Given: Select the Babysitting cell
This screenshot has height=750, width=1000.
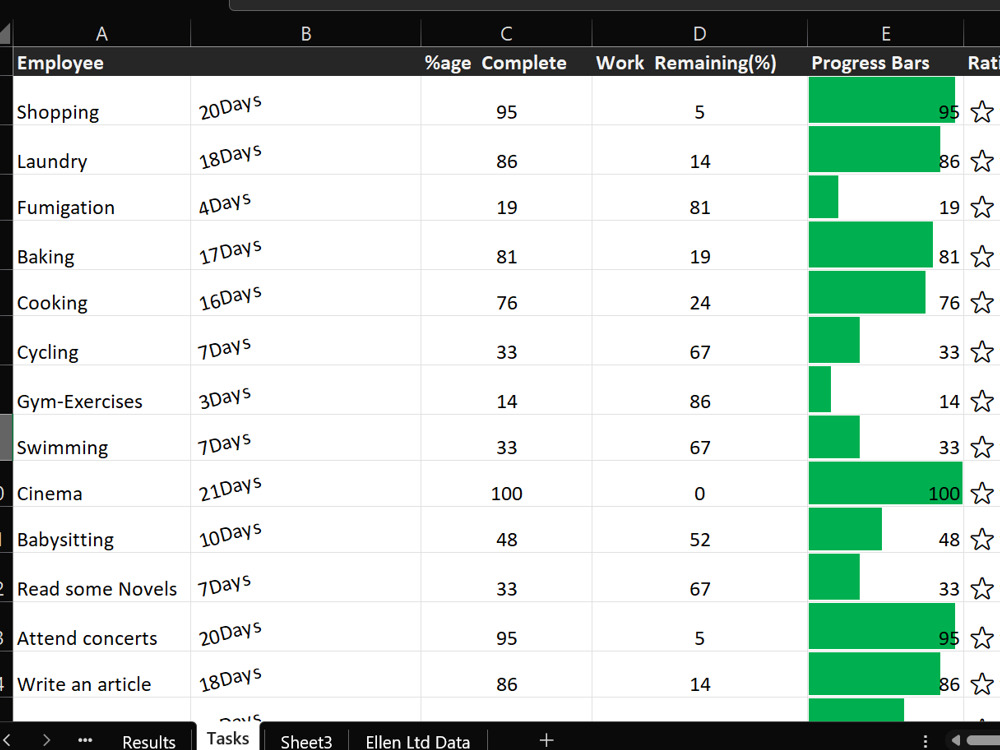Looking at the screenshot, I should (x=101, y=529).
